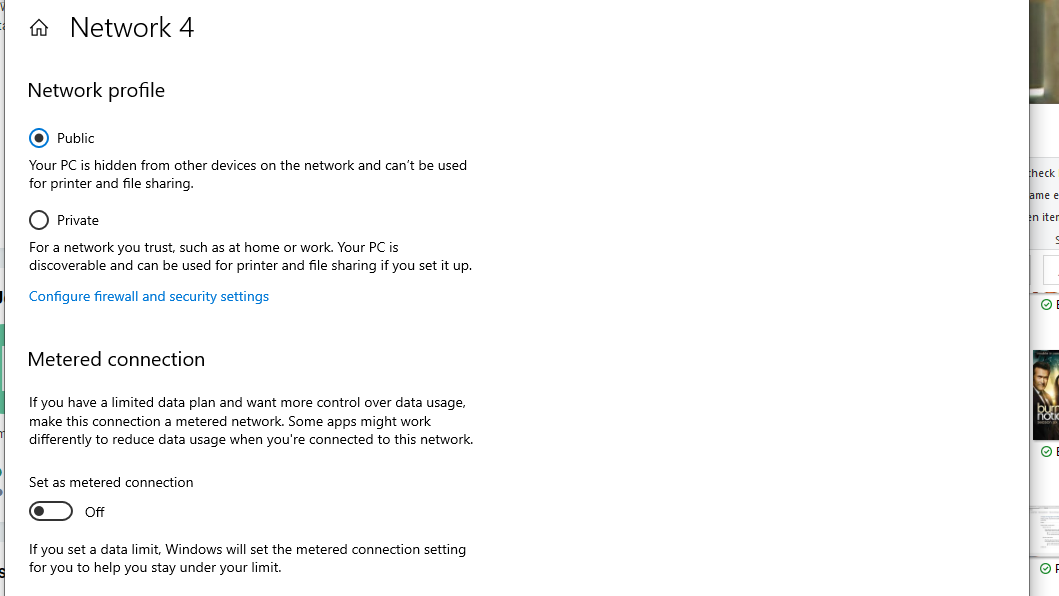This screenshot has height=596, width=1059.
Task: Click the bottom green check icon
Action: pos(1046,569)
